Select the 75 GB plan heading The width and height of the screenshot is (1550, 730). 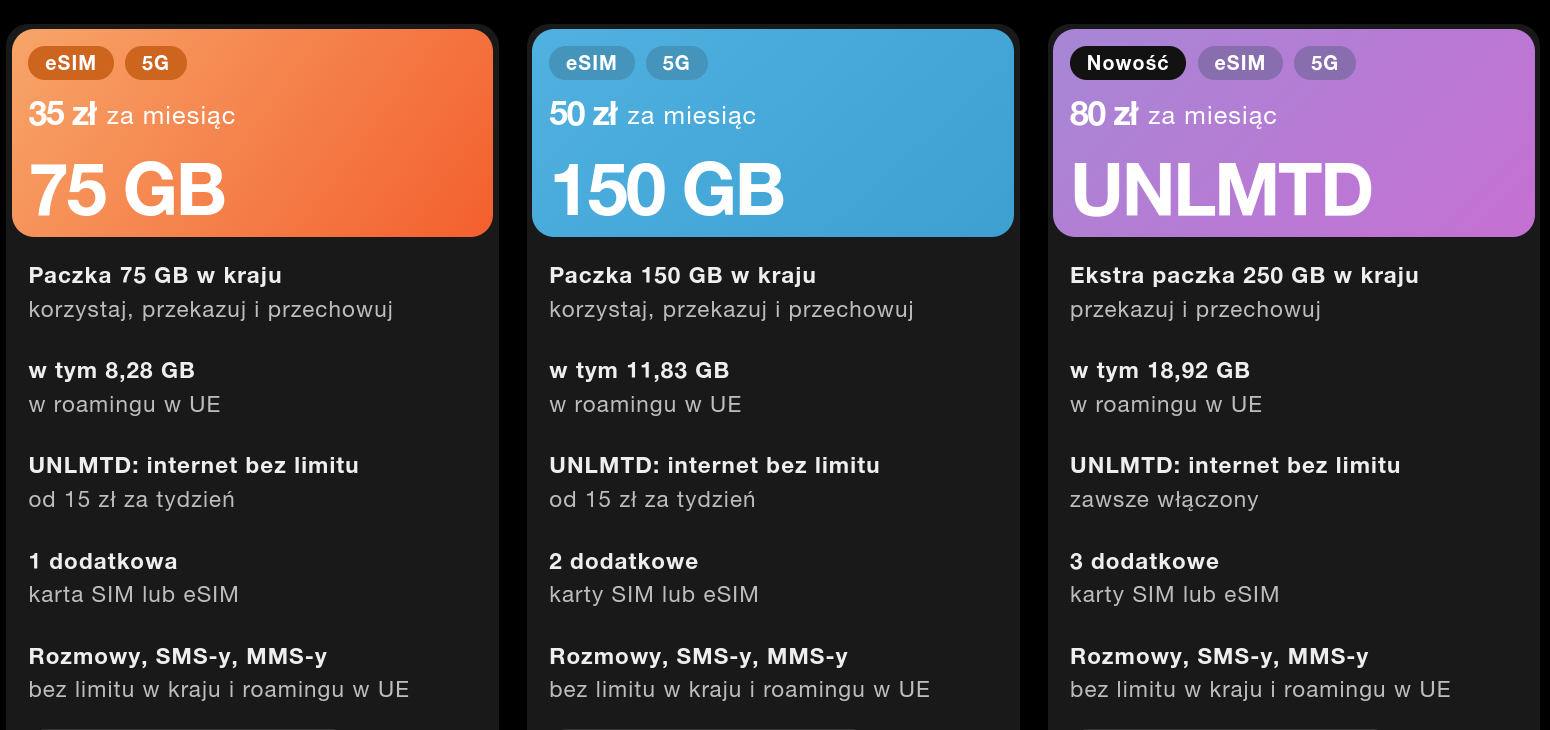pos(127,189)
